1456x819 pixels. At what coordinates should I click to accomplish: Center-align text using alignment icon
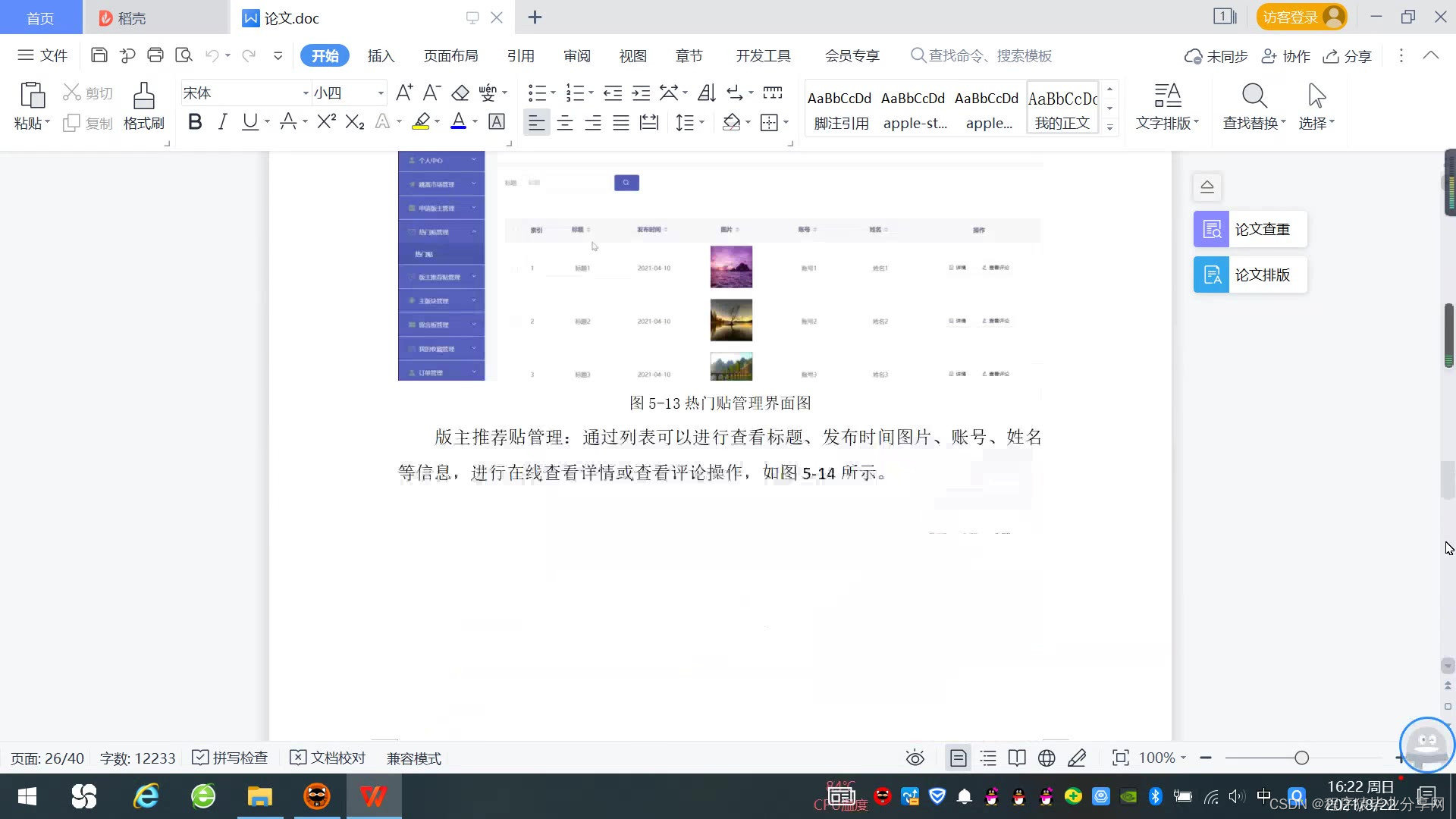[x=565, y=123]
